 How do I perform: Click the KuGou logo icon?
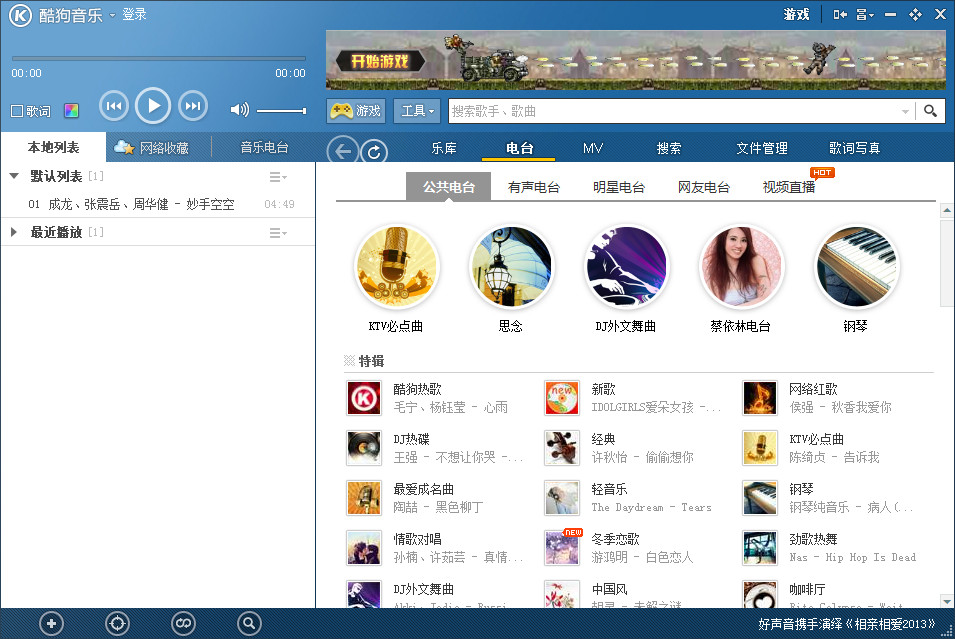[x=20, y=15]
